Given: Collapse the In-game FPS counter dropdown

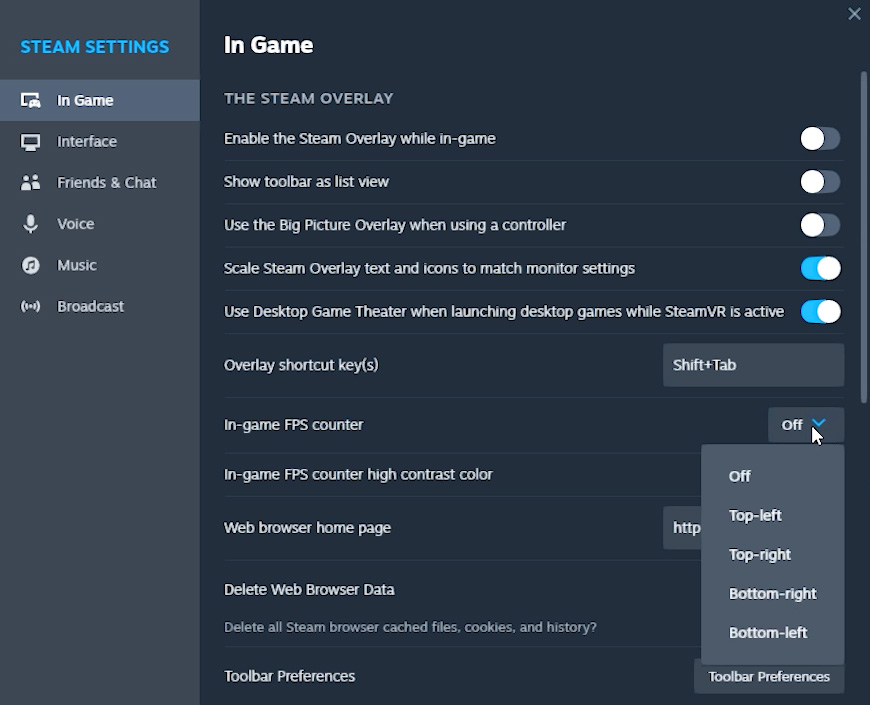Looking at the screenshot, I should tap(805, 425).
